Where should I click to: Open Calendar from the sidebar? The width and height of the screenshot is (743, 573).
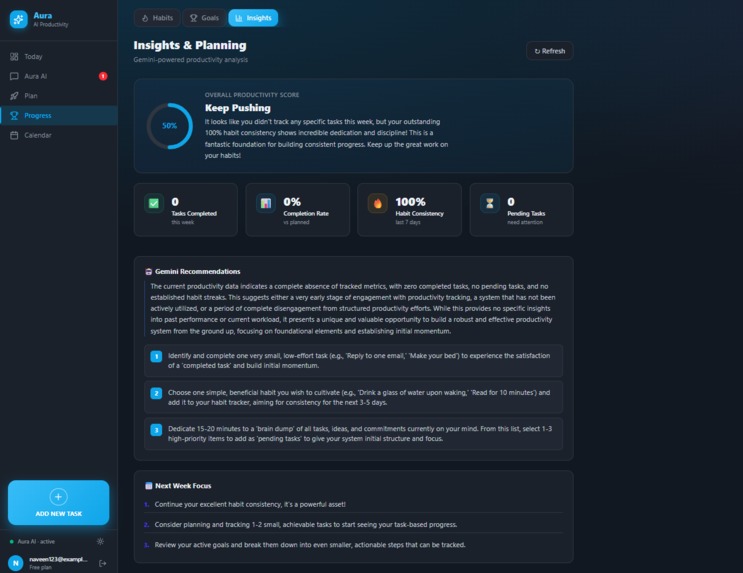(x=59, y=135)
